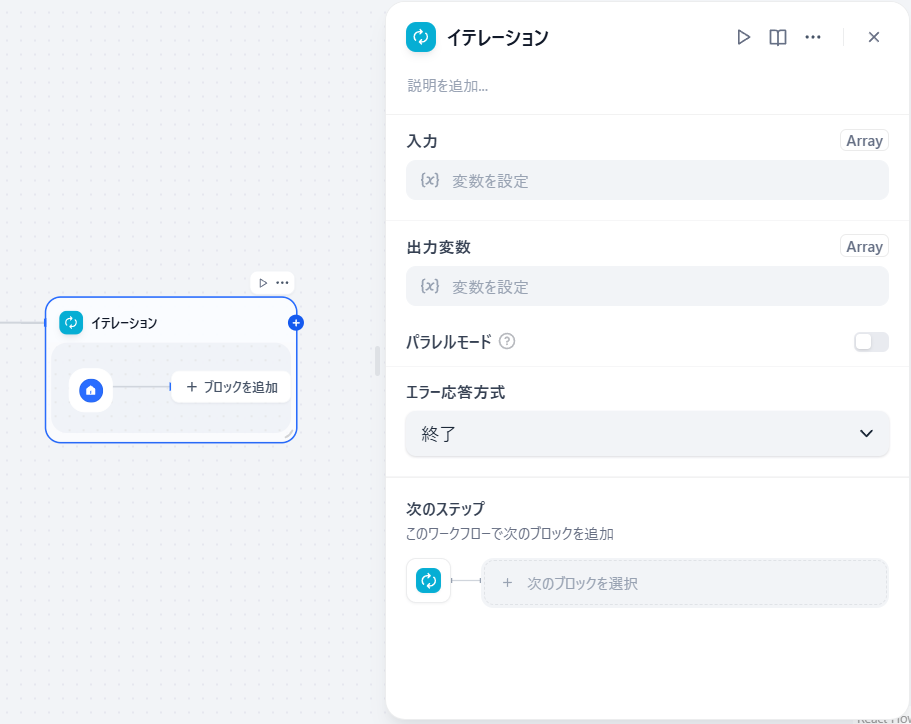Enable the パラレルモード toggle switch

click(x=871, y=342)
